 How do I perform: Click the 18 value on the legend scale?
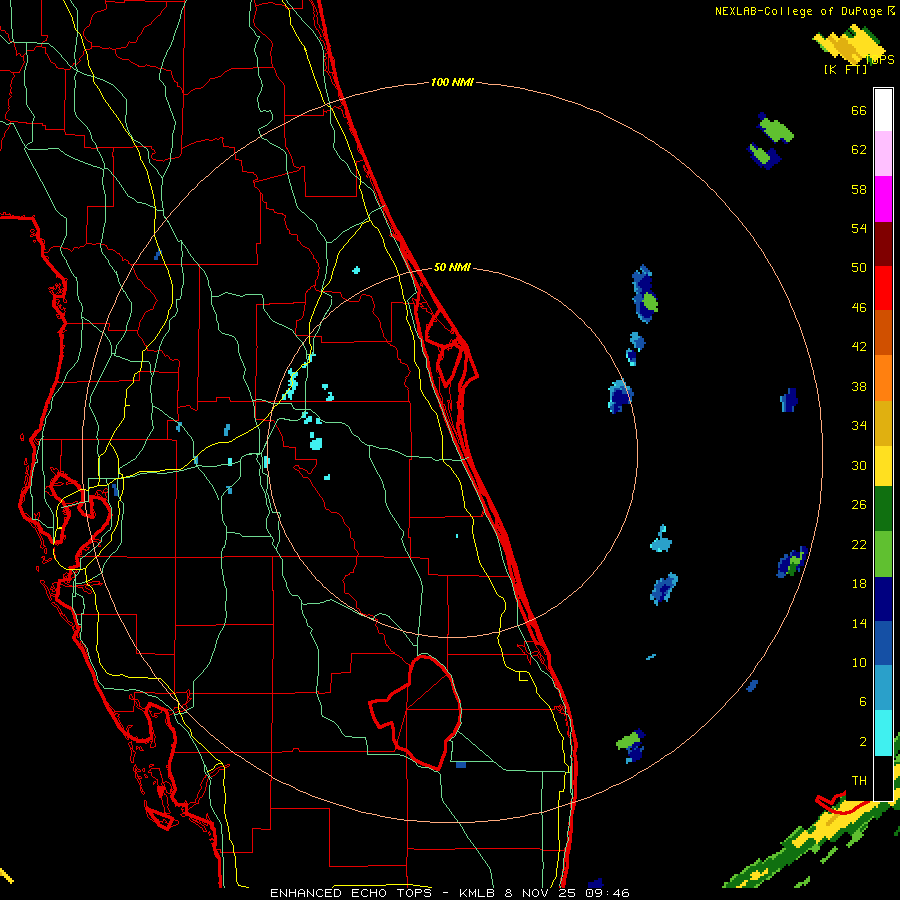(x=859, y=584)
